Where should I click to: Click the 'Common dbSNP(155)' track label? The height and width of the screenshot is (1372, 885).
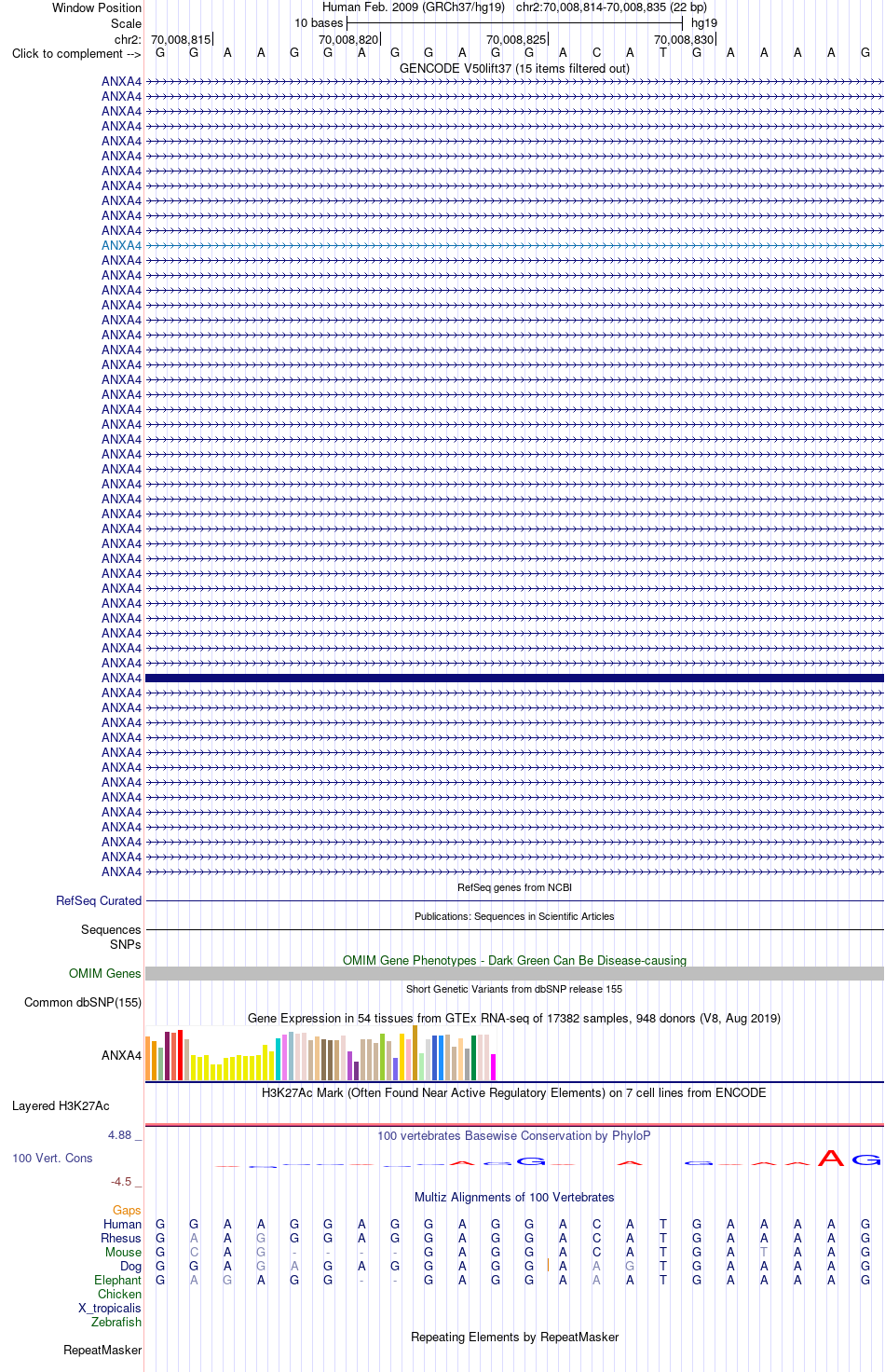coord(83,1002)
